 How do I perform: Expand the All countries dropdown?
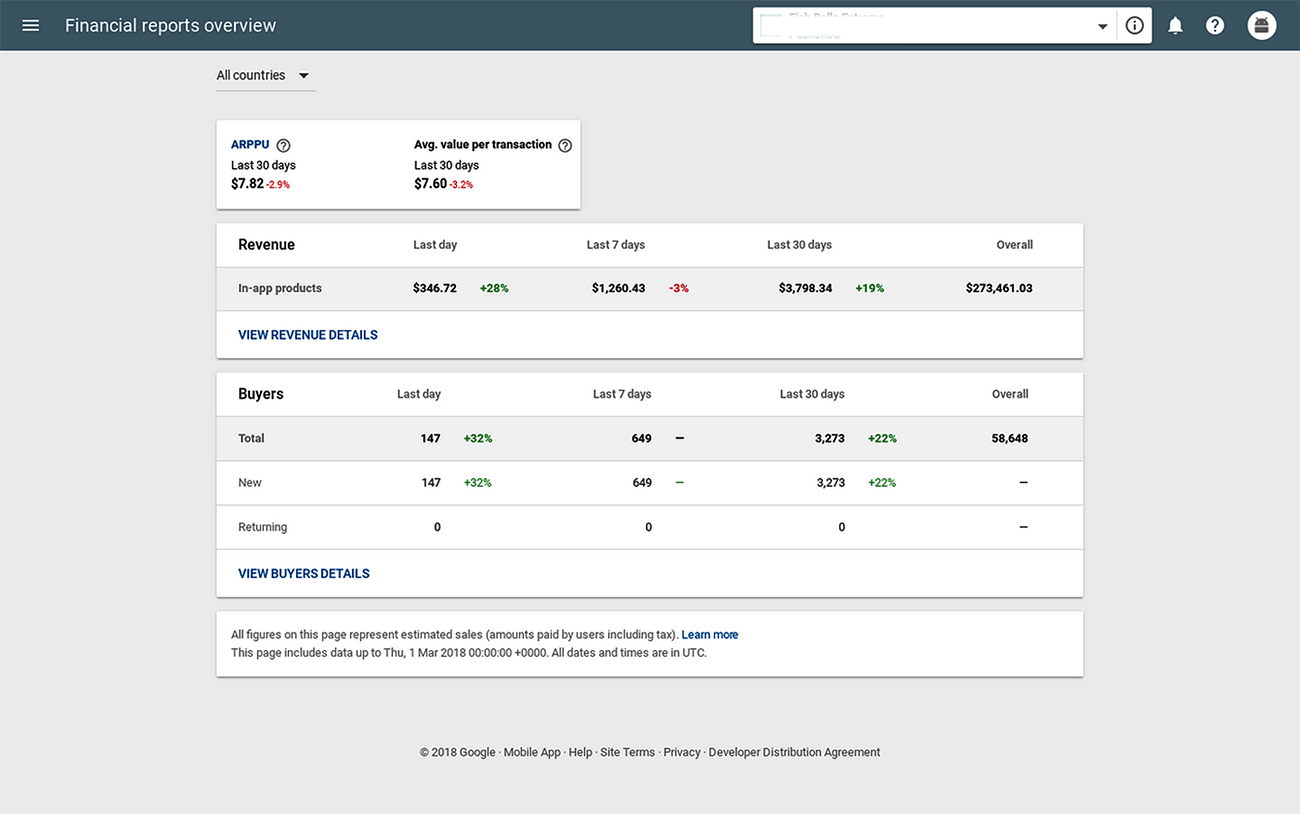(x=265, y=76)
